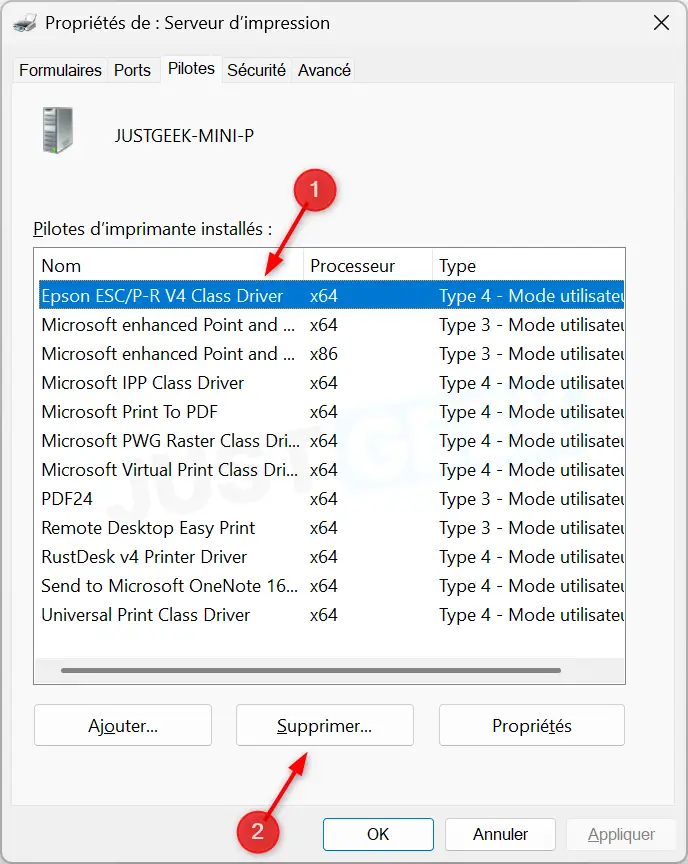Click the server tower icon
This screenshot has height=864, width=688.
[57, 131]
